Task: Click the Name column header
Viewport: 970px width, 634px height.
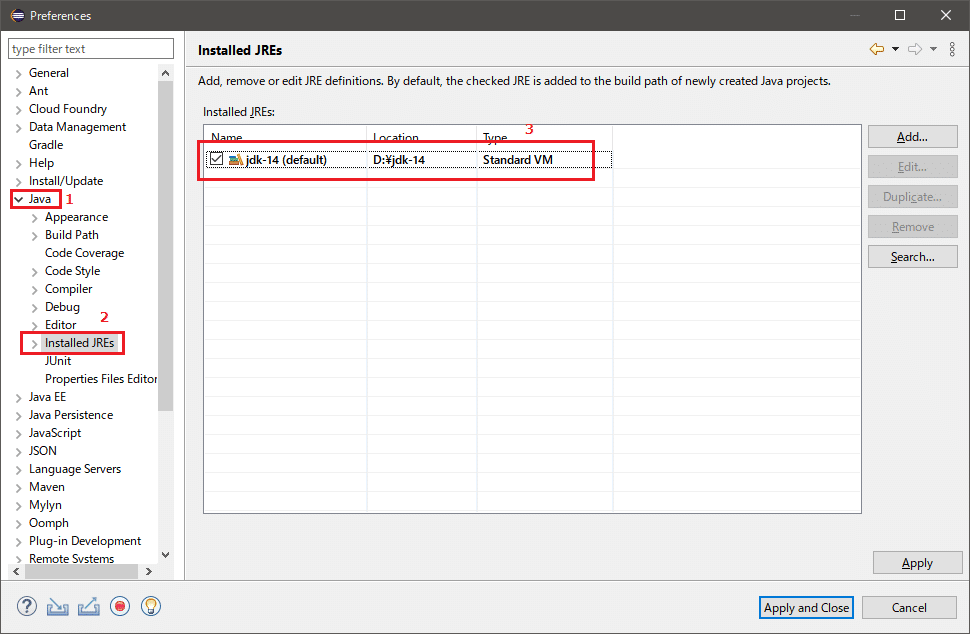Action: click(x=286, y=137)
